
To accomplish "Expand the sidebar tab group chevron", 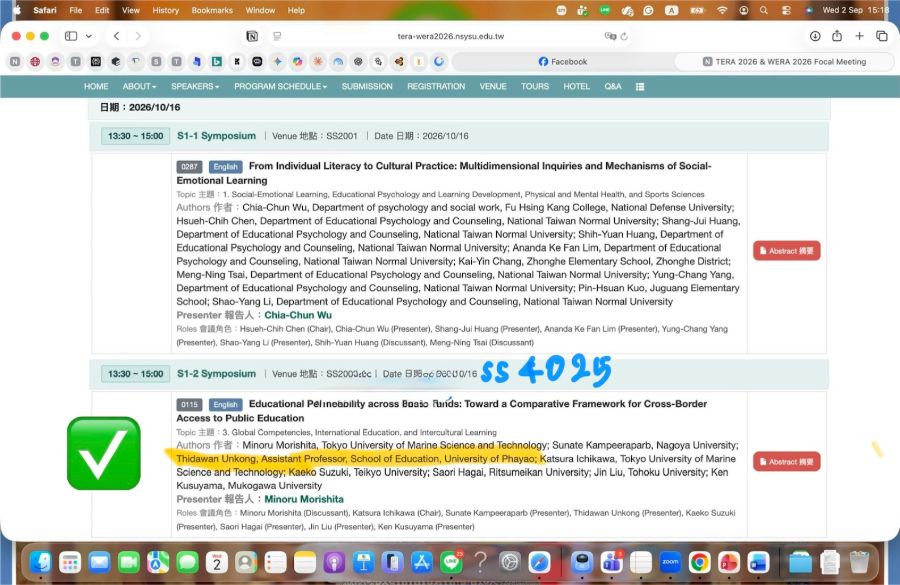I will click(89, 36).
